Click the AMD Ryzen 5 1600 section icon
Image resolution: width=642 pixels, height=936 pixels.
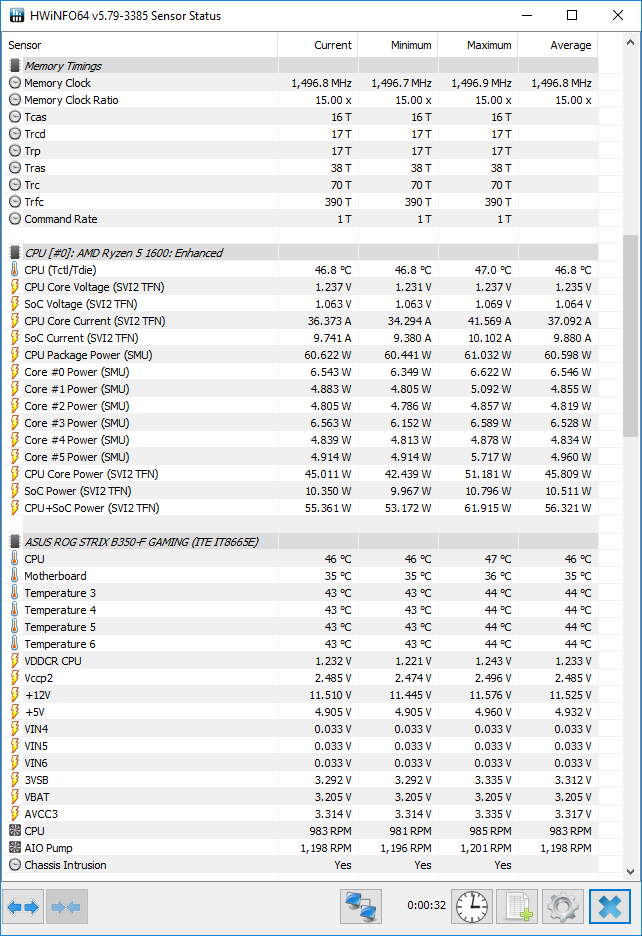(x=15, y=253)
